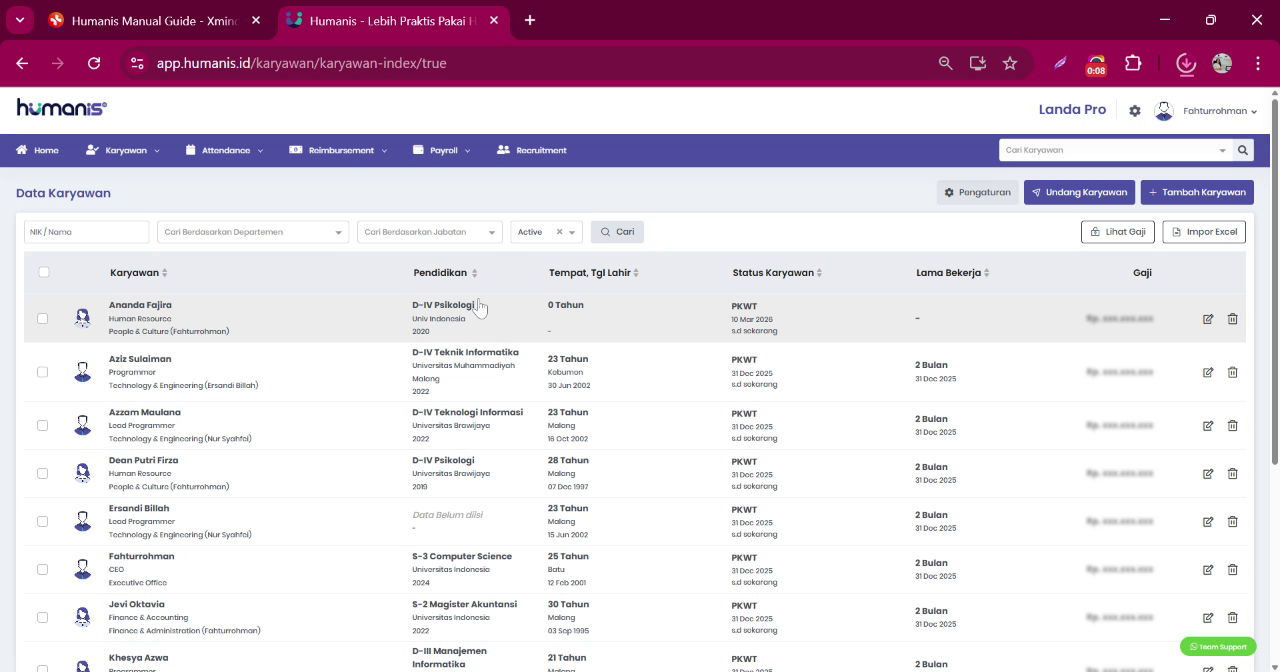The height and width of the screenshot is (672, 1280).
Task: Click the Undang Karyawan button
Action: [x=1079, y=192]
